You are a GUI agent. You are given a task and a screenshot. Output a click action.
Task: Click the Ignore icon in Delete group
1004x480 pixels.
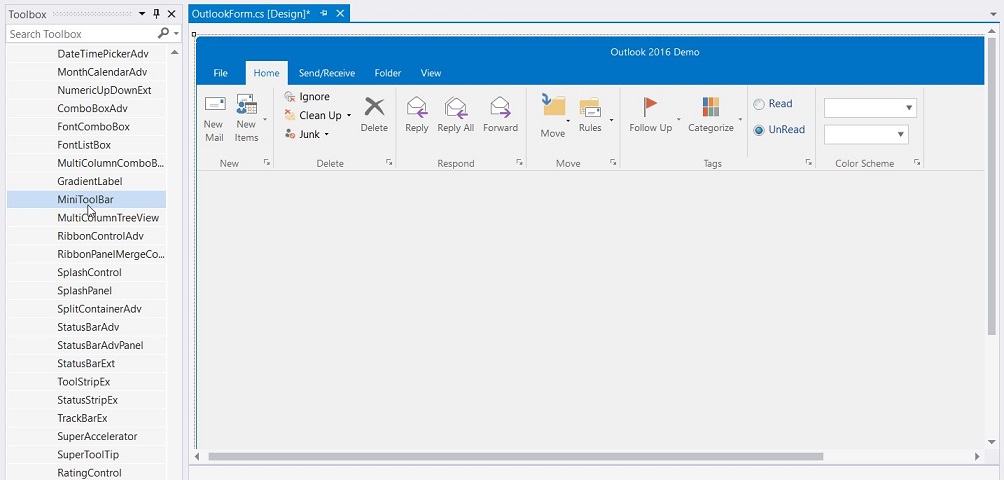point(290,97)
